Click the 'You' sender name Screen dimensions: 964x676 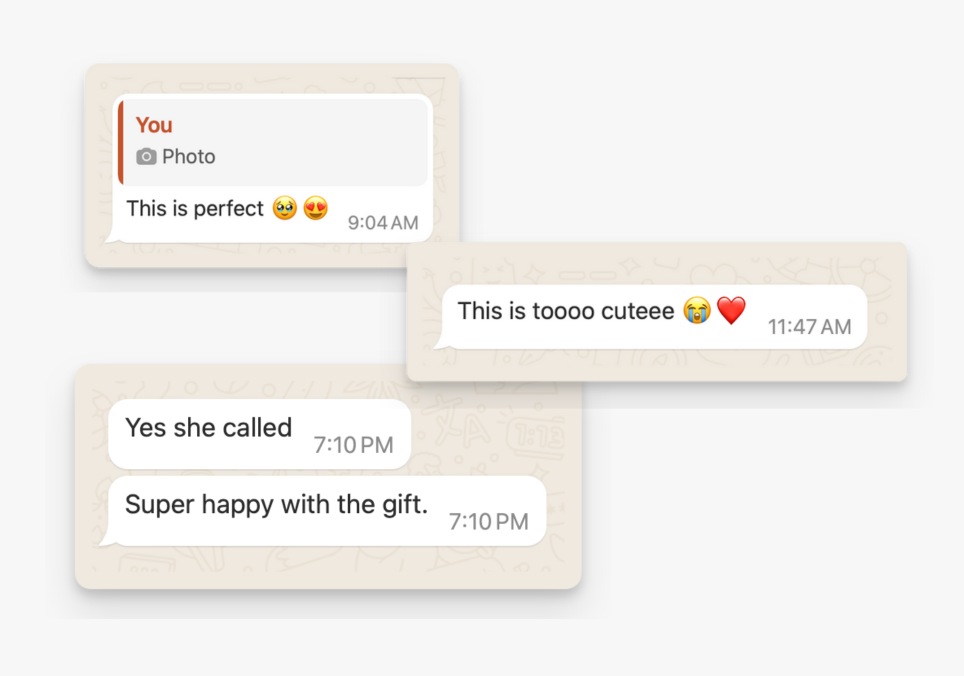click(x=154, y=125)
